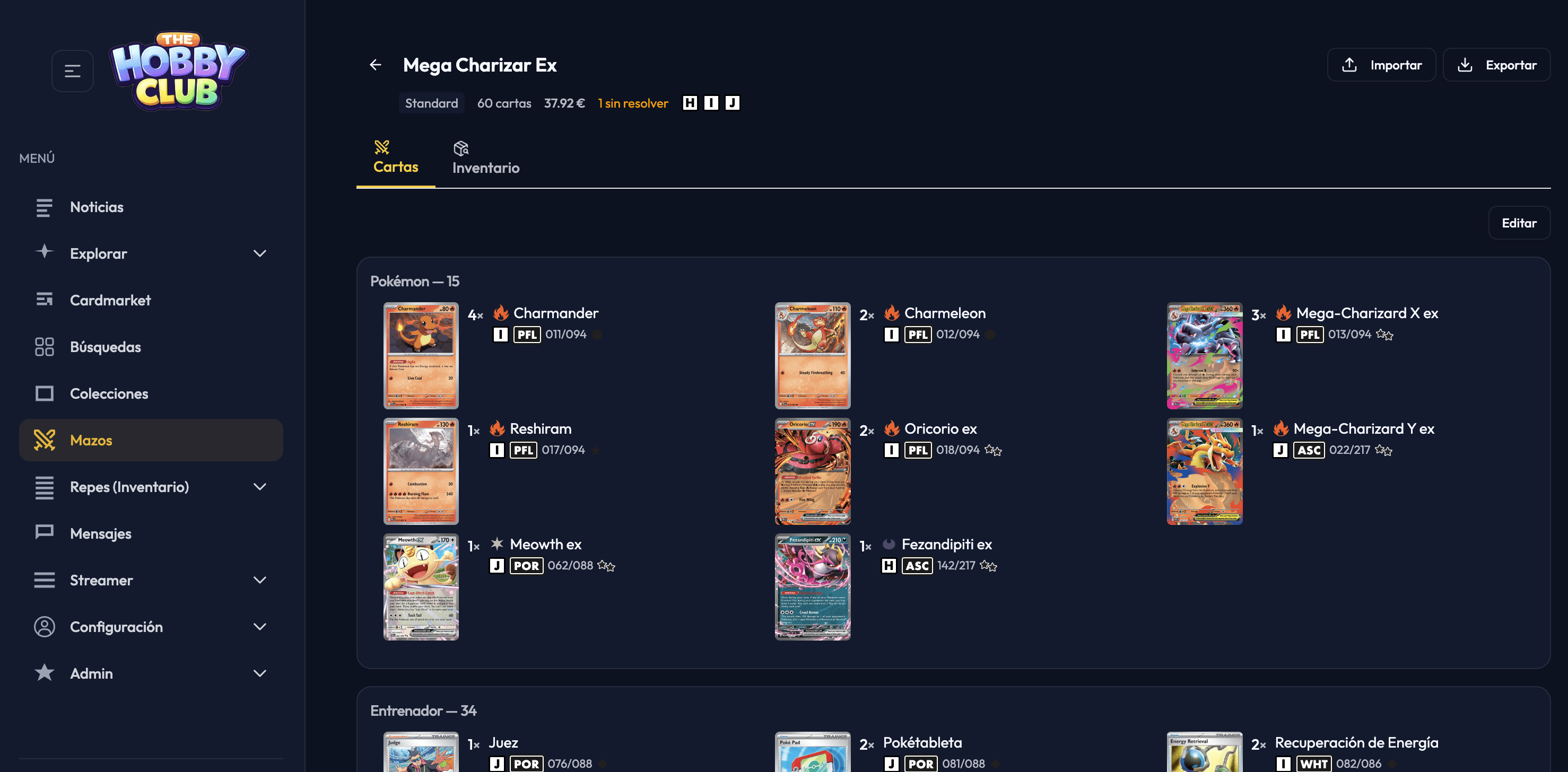Viewport: 1568px width, 772px height.
Task: Open the Meowth ex card thumbnail
Action: pyautogui.click(x=421, y=587)
